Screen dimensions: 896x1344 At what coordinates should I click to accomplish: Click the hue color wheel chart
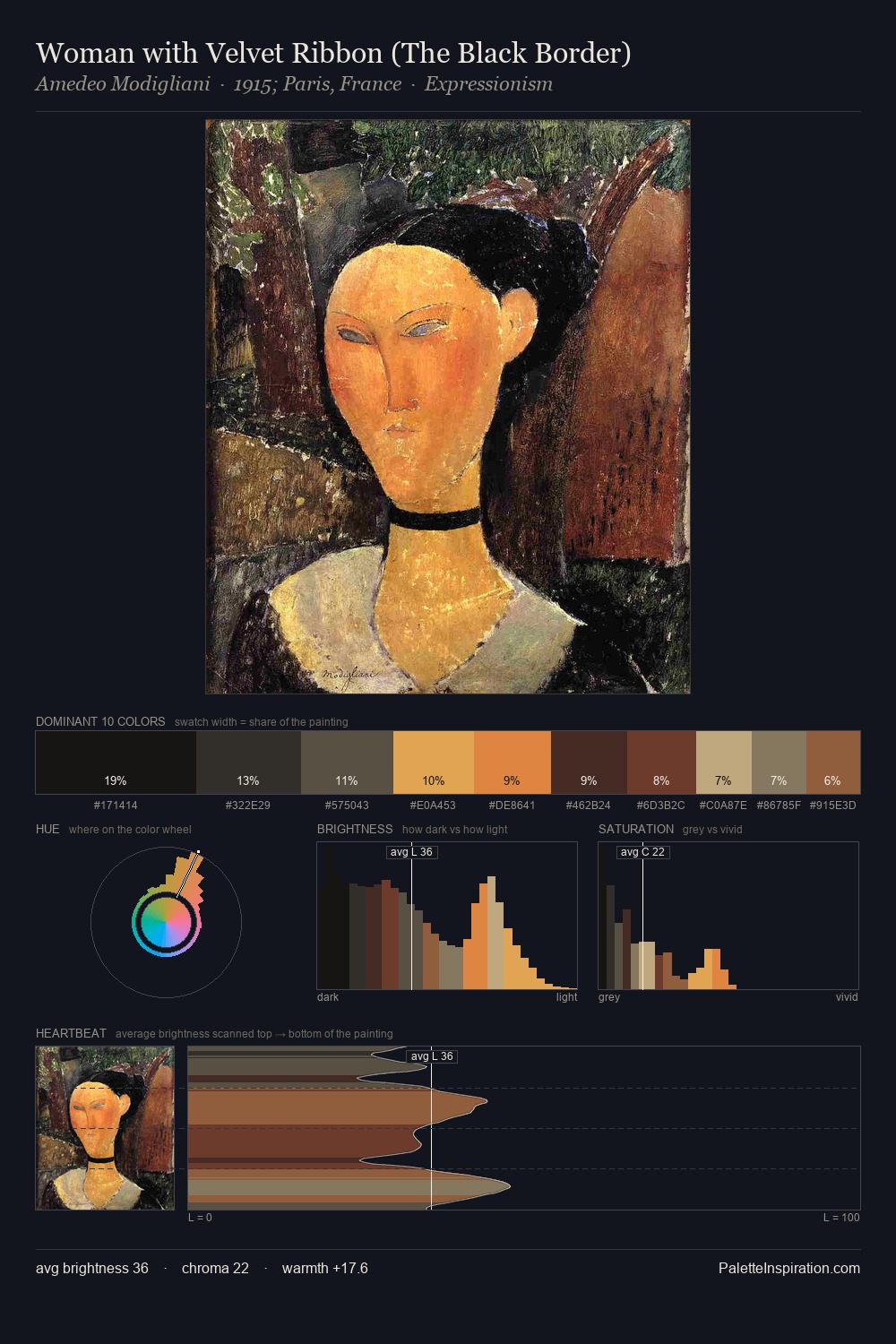point(166,922)
